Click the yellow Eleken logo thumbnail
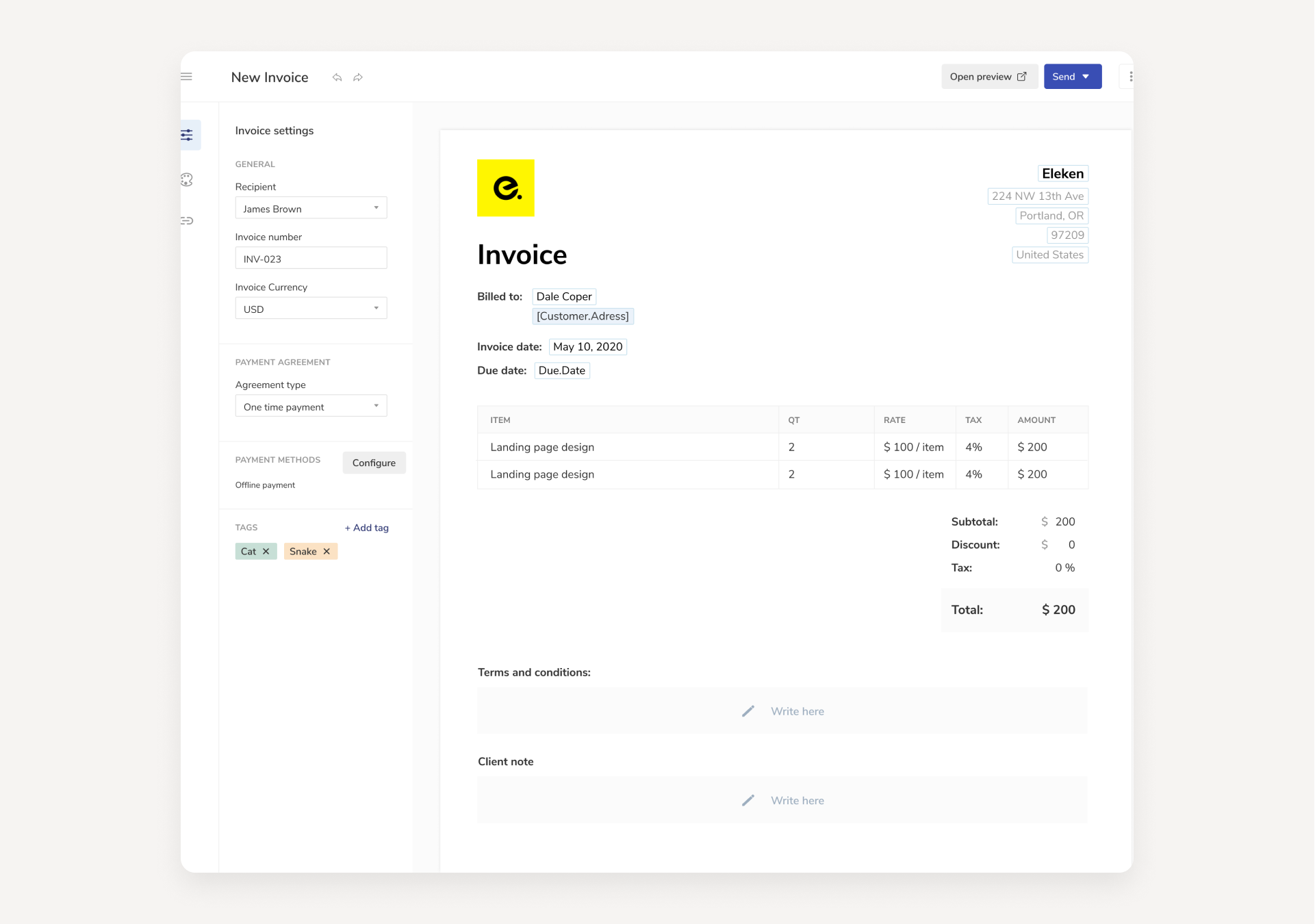This screenshot has width=1315, height=924. [x=505, y=188]
